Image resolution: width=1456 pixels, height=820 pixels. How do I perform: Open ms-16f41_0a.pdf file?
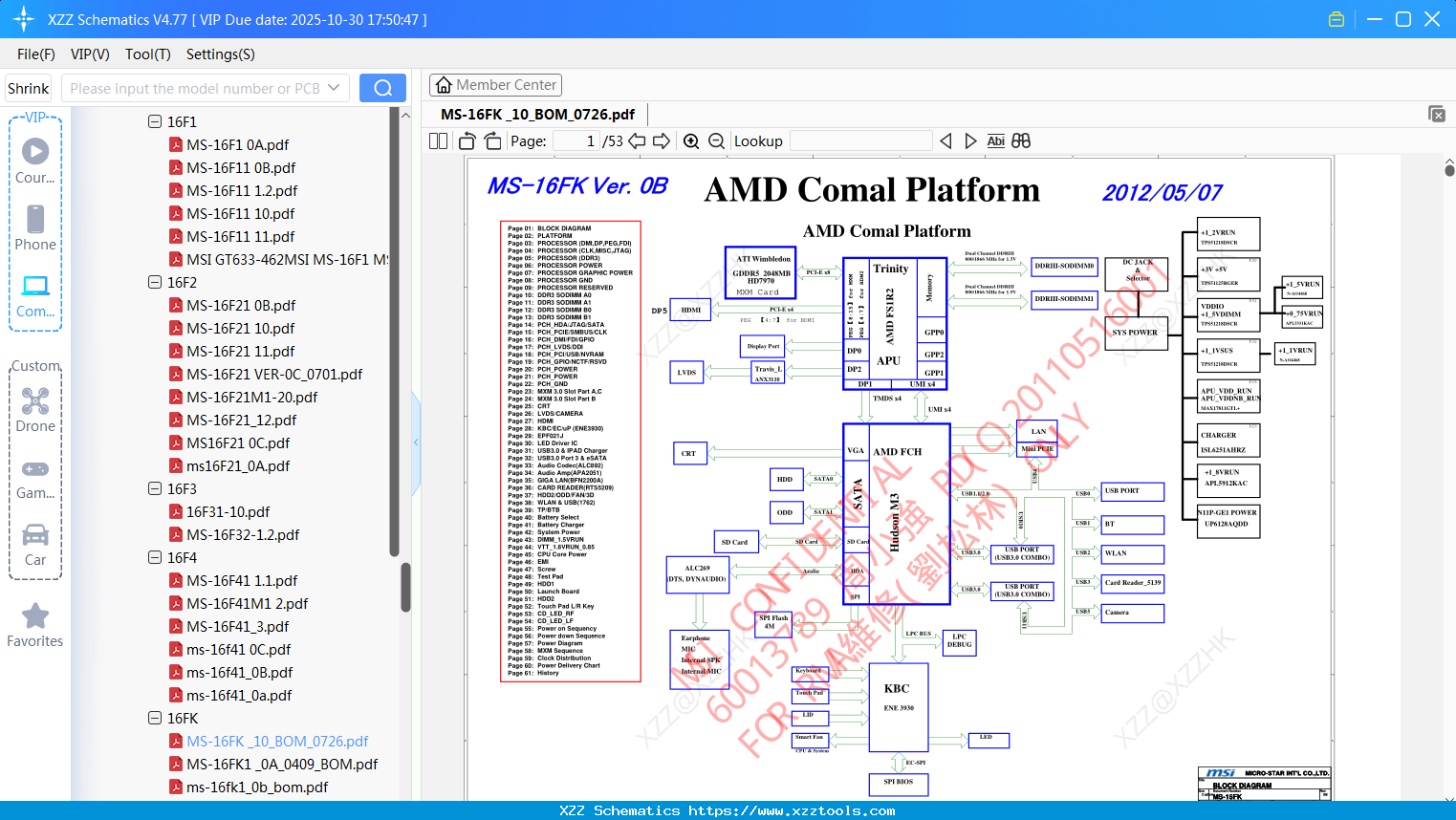point(239,695)
